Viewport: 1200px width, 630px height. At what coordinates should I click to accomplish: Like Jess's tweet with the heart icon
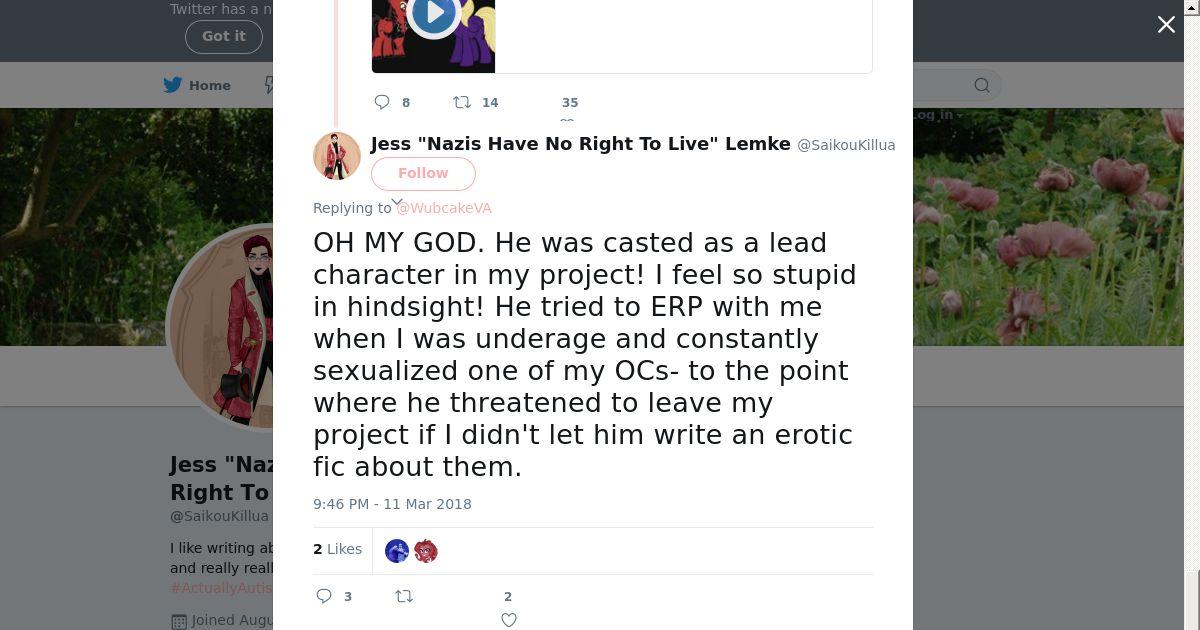(x=508, y=620)
